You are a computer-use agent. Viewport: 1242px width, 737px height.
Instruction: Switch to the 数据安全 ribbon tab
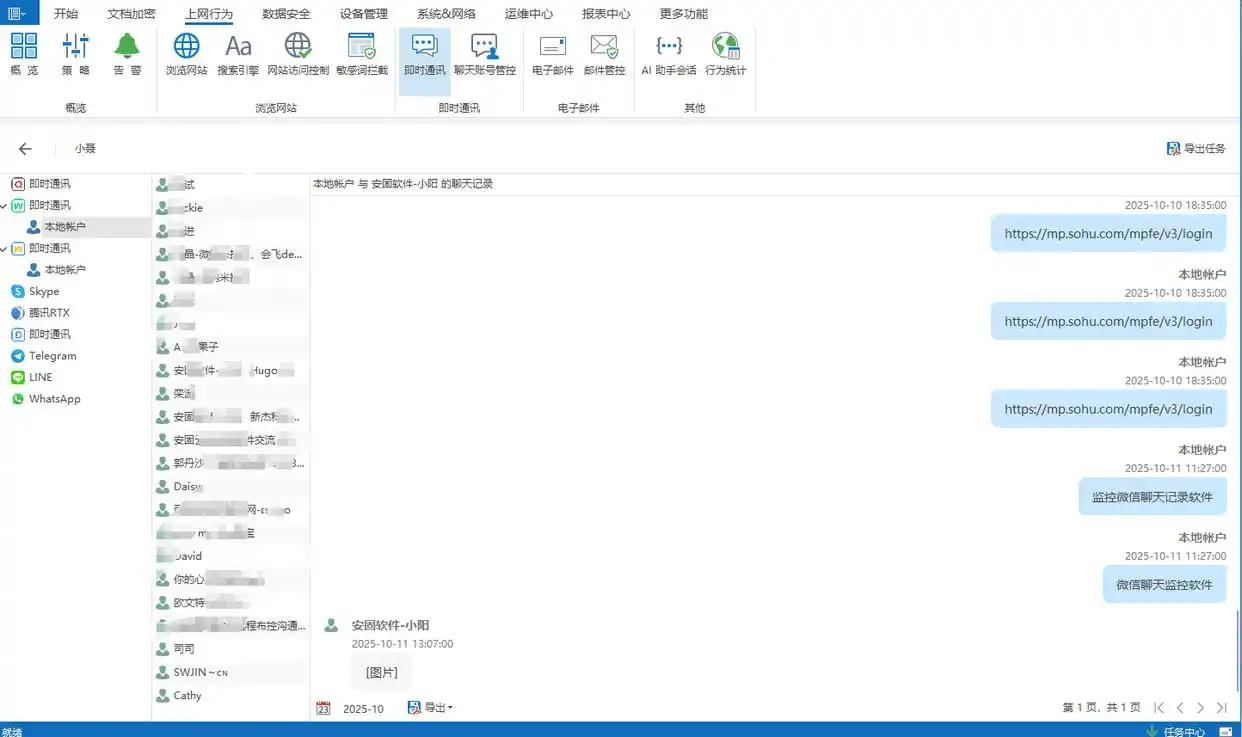point(286,14)
